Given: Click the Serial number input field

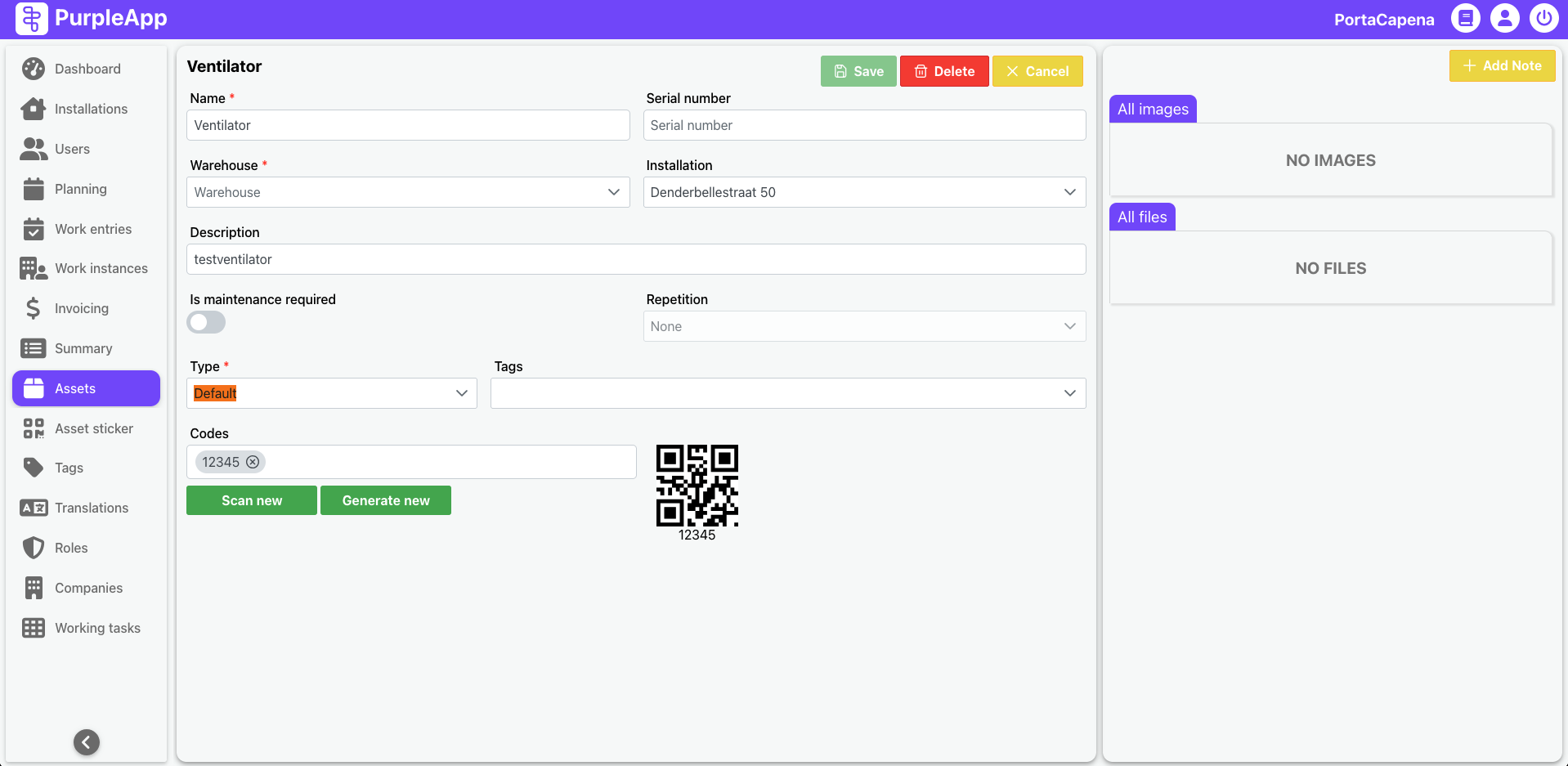Looking at the screenshot, I should coord(864,125).
